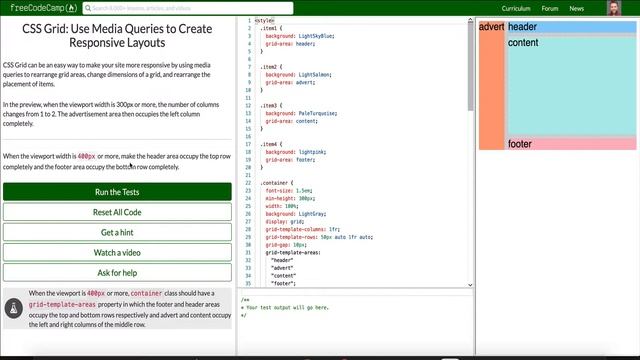Click 'background: LightGray;' line
This screenshot has width=640, height=360.
[296, 214]
